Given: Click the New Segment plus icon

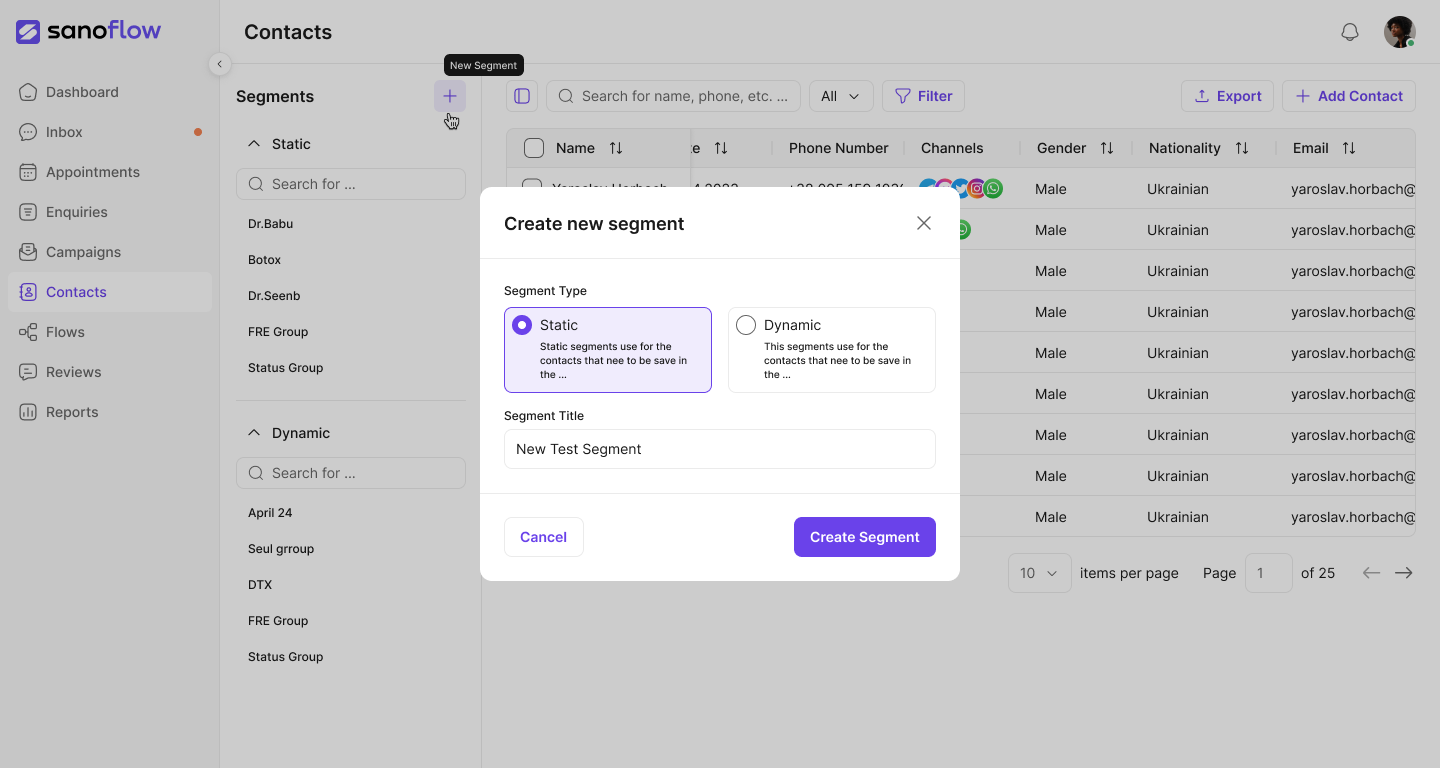Looking at the screenshot, I should coord(450,96).
